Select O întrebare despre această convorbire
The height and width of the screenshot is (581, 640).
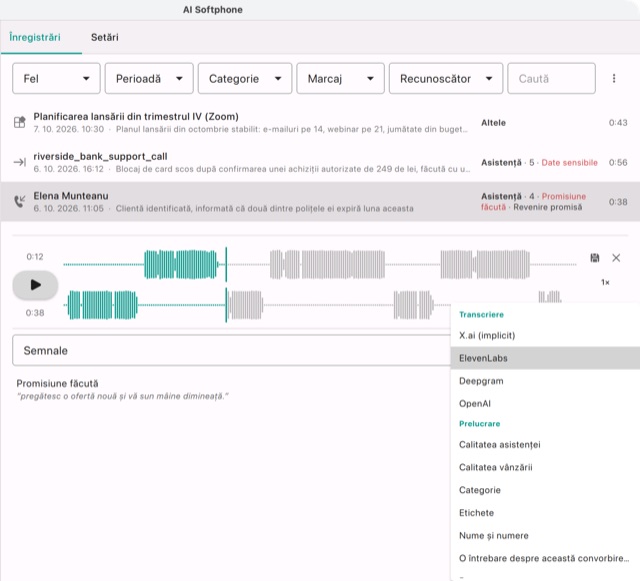(x=545, y=558)
